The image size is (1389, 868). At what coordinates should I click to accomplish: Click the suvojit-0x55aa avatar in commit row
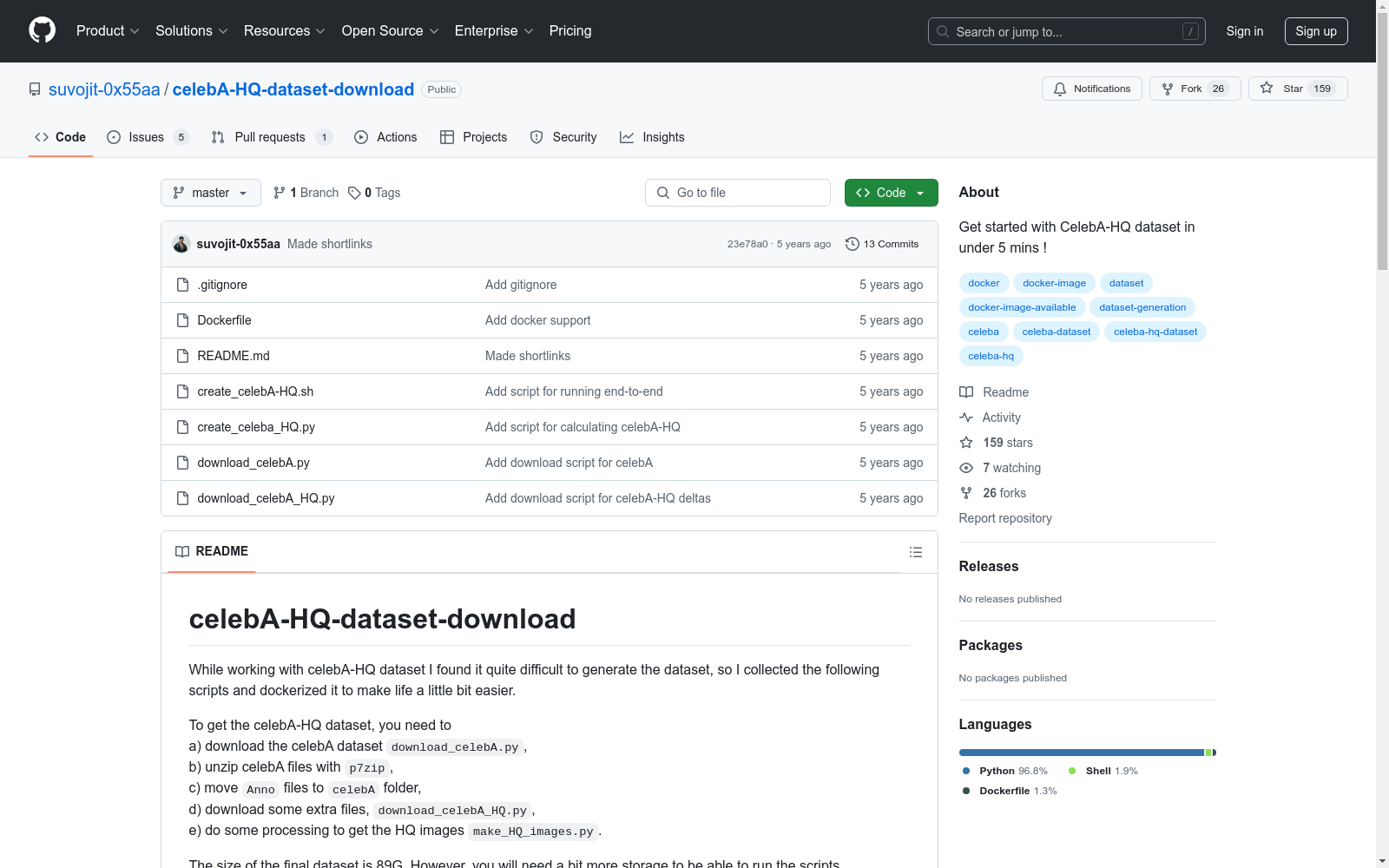[x=181, y=244]
